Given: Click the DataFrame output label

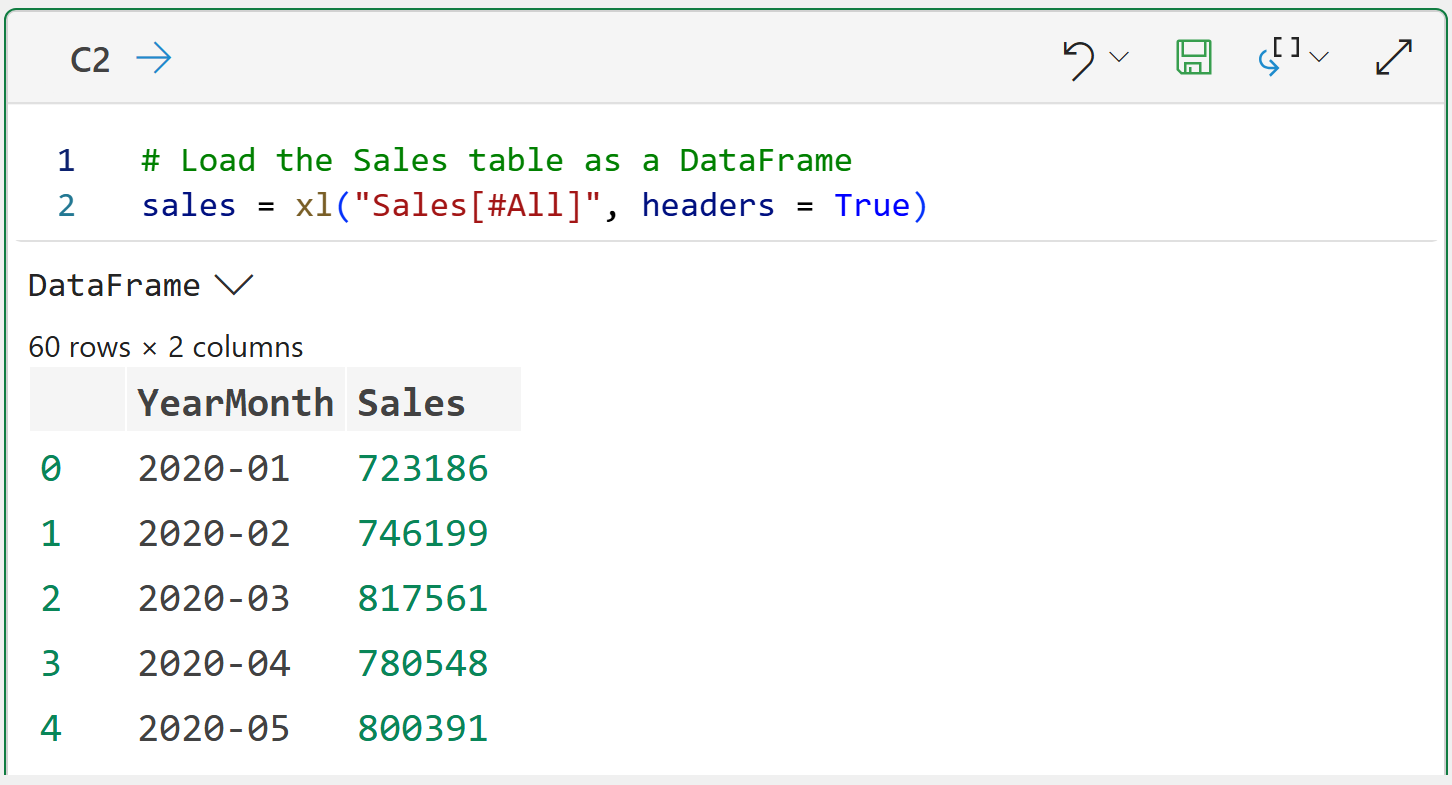Looking at the screenshot, I should tap(114, 286).
